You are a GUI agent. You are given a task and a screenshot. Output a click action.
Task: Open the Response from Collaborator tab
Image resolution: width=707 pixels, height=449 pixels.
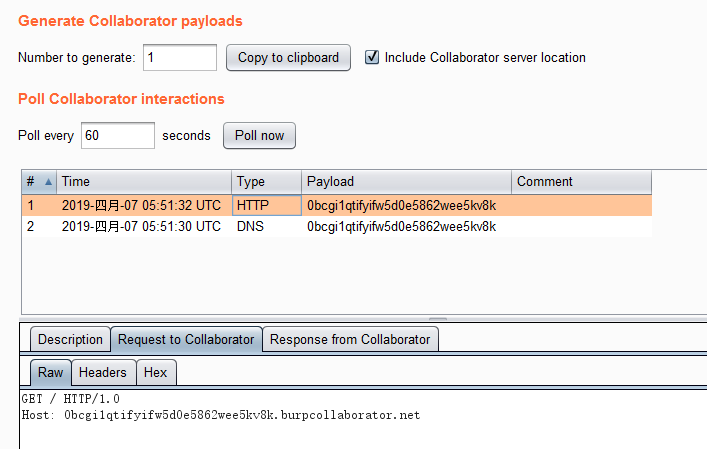(350, 339)
